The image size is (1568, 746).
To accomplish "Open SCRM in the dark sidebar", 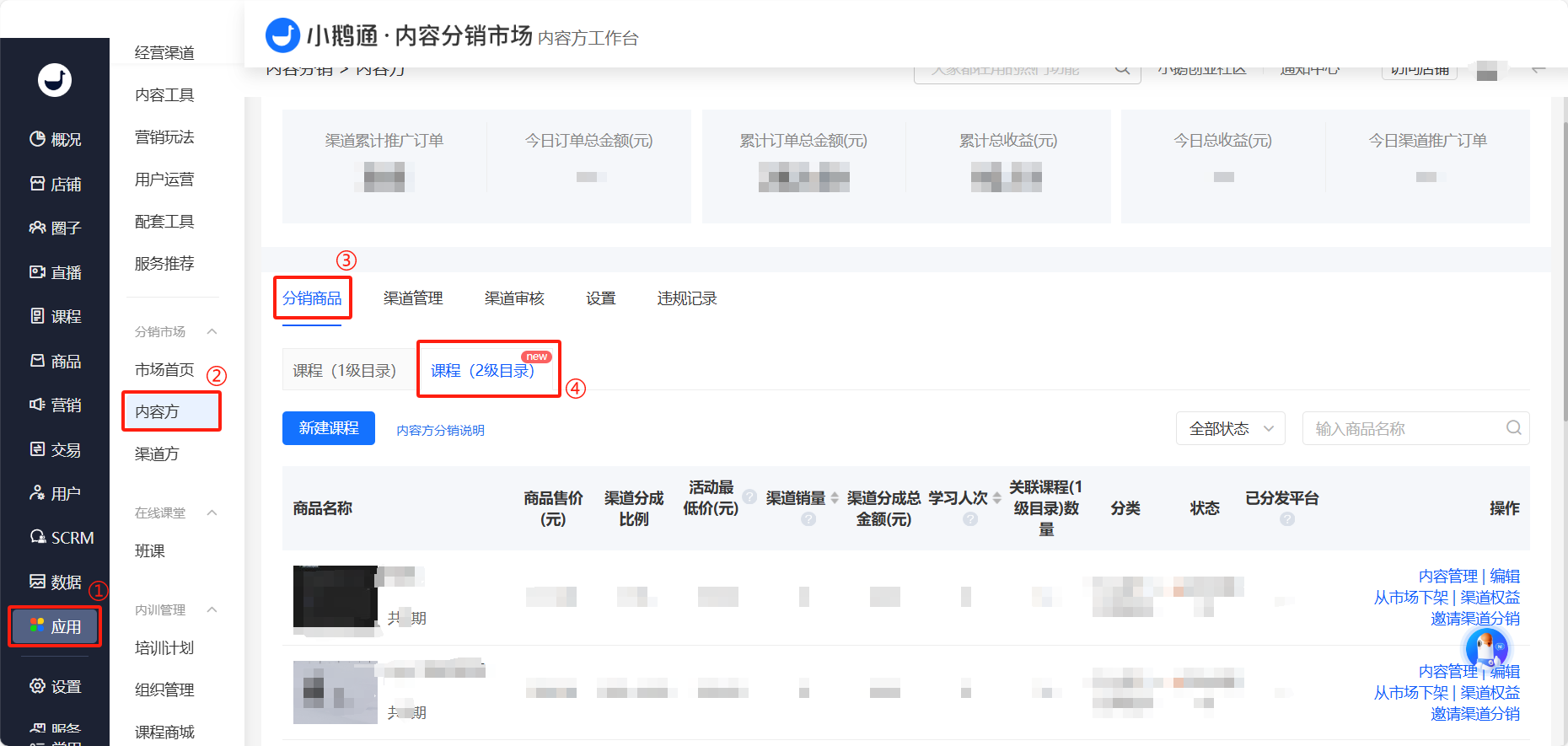I will [x=61, y=538].
